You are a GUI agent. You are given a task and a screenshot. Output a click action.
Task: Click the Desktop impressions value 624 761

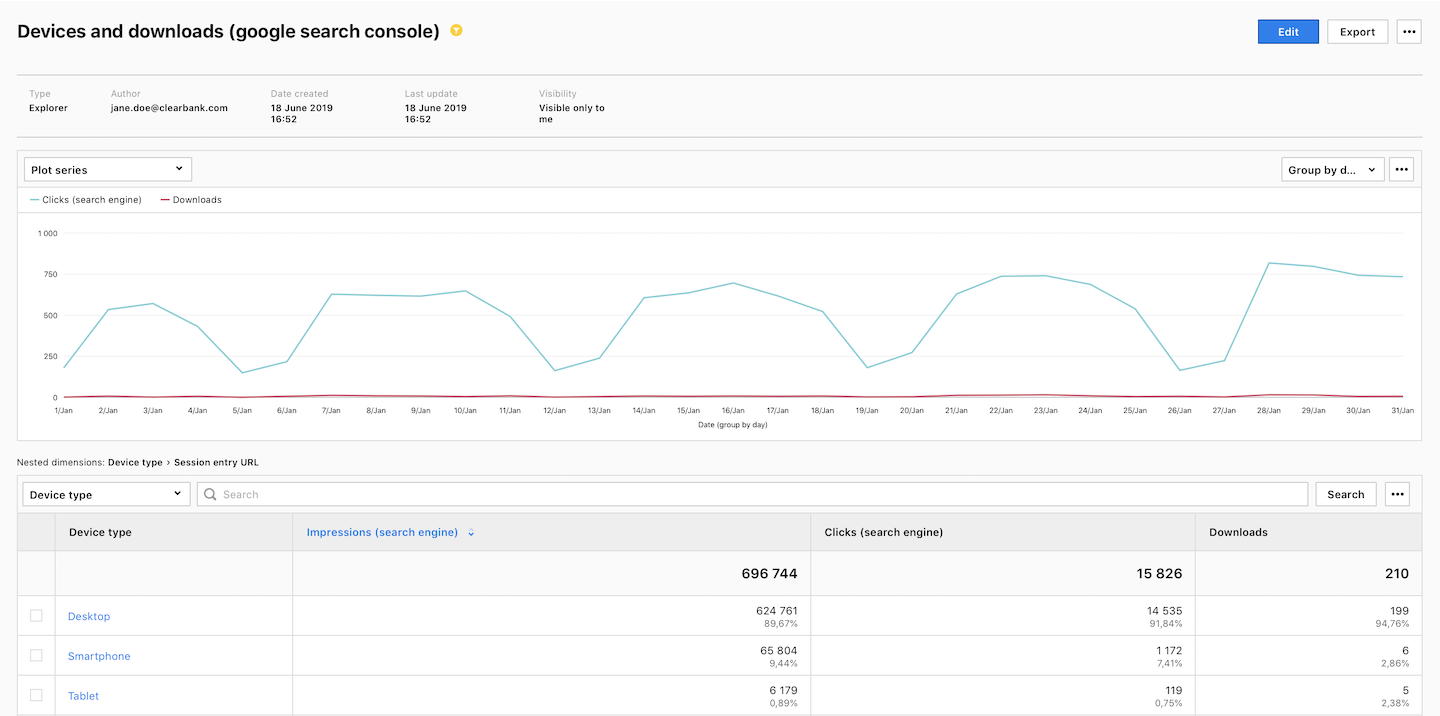pyautogui.click(x=776, y=610)
